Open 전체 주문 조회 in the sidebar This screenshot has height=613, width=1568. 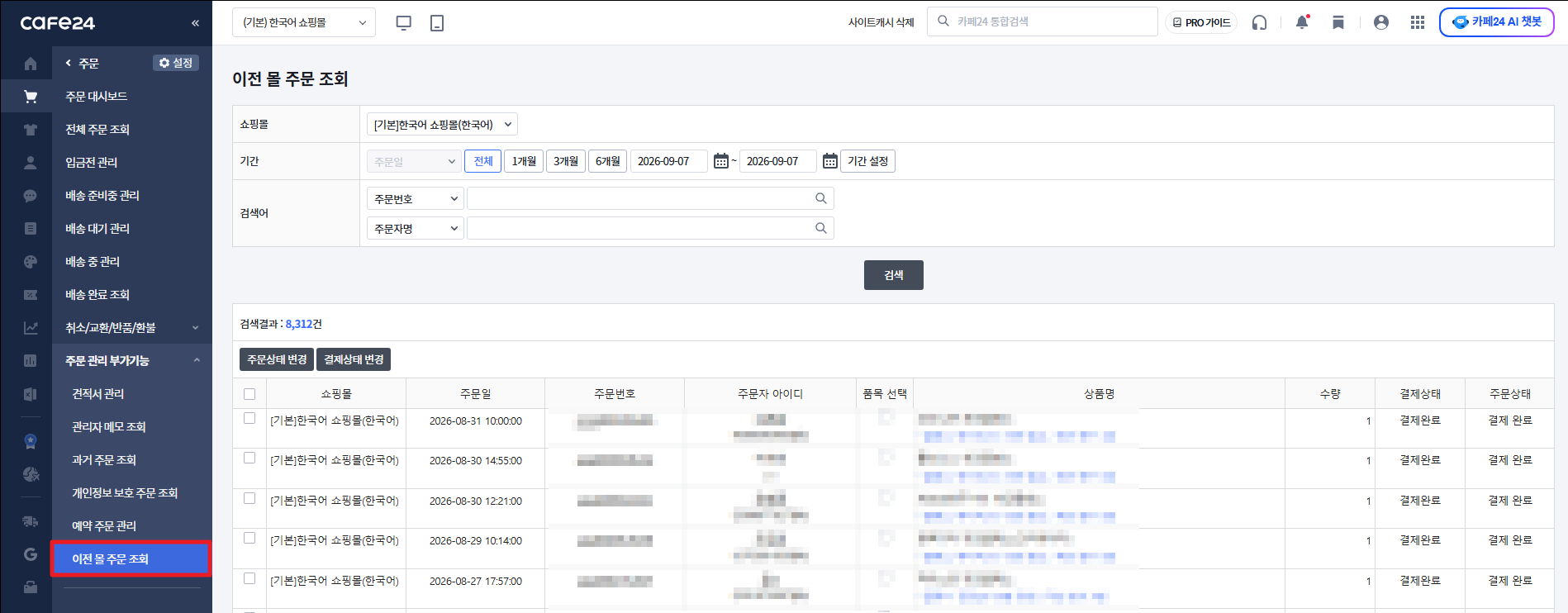click(x=97, y=130)
